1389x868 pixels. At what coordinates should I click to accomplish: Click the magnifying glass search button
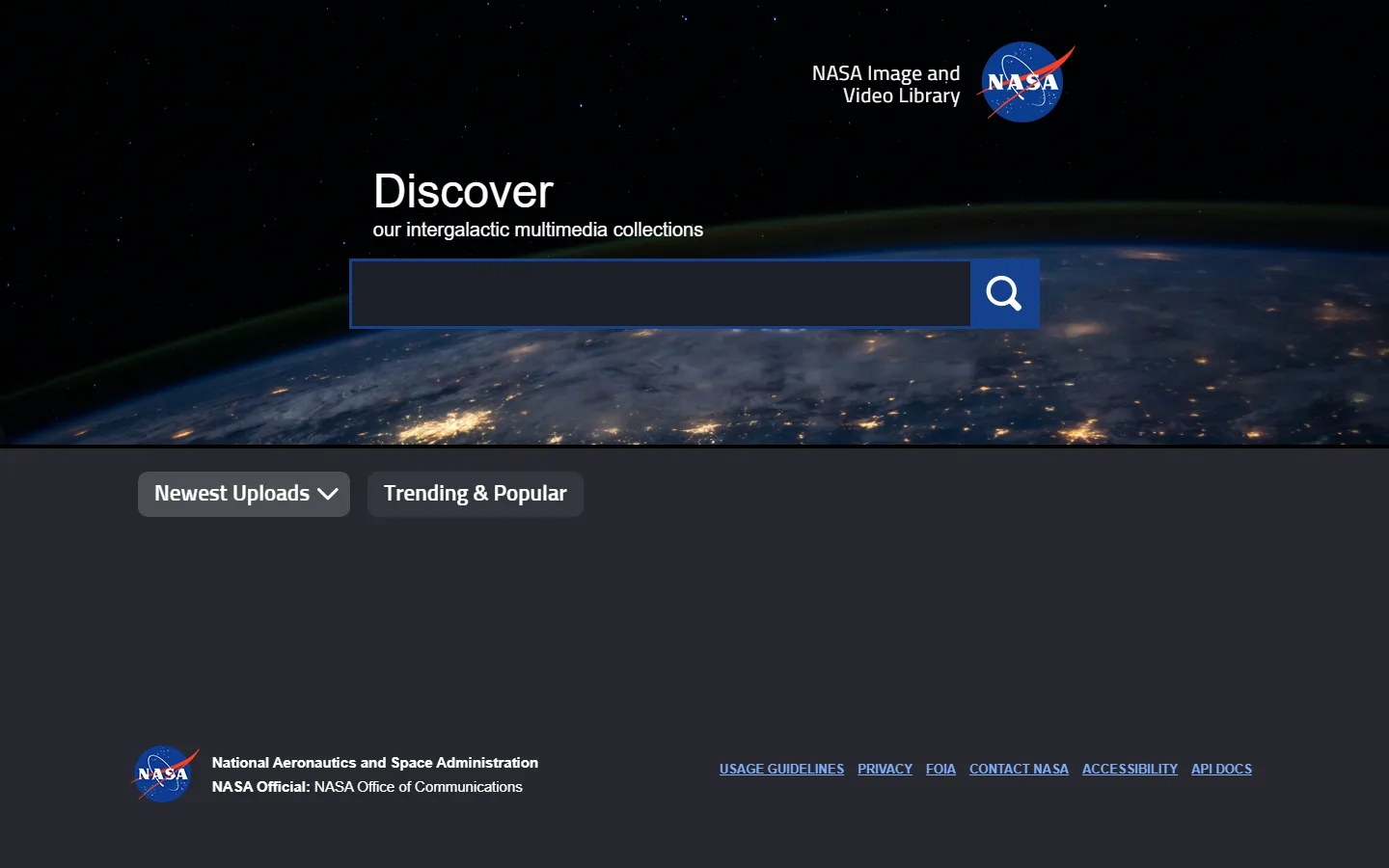click(1004, 293)
